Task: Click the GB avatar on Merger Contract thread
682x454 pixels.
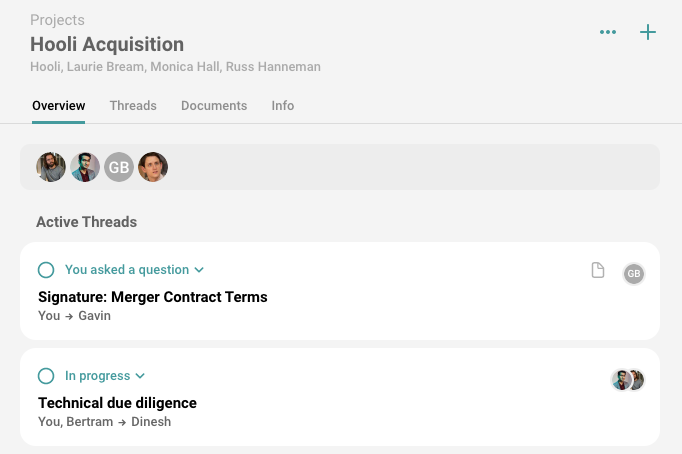Action: 633,274
